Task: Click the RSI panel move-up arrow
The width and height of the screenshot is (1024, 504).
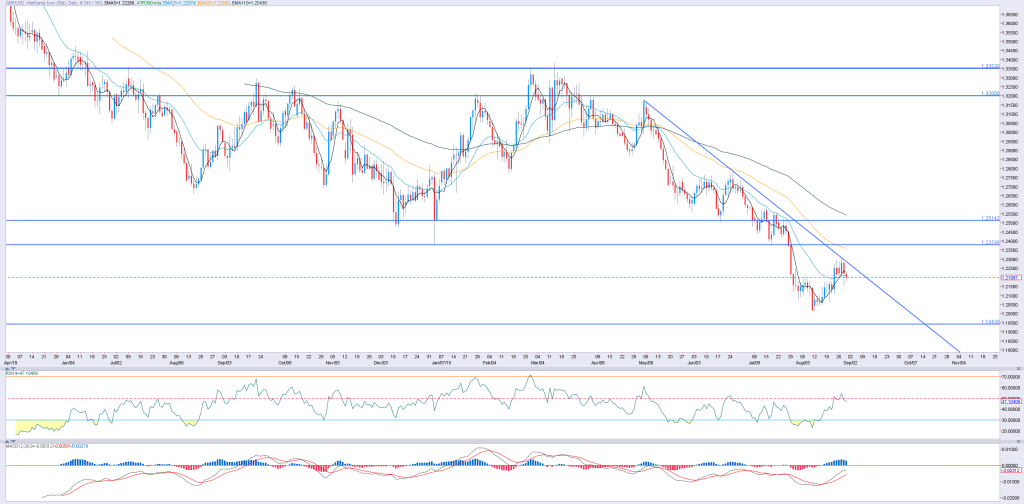Action: (7, 368)
